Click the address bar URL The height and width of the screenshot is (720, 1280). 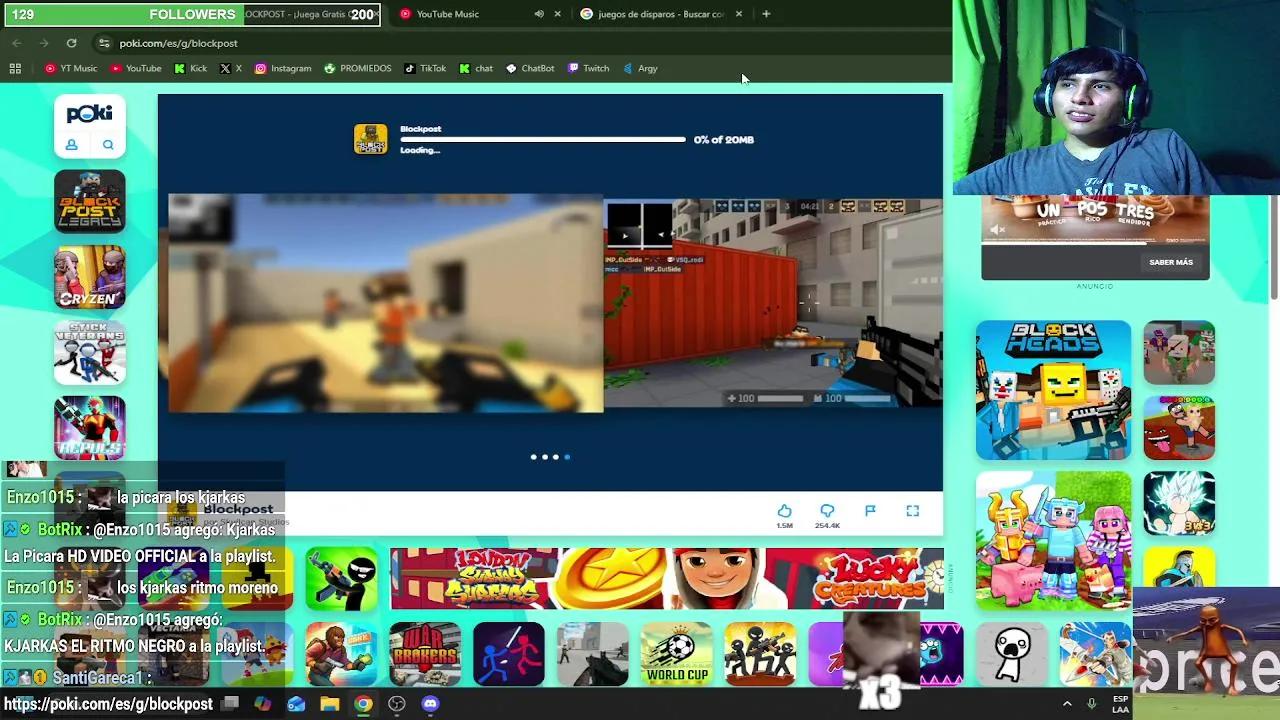[x=178, y=43]
